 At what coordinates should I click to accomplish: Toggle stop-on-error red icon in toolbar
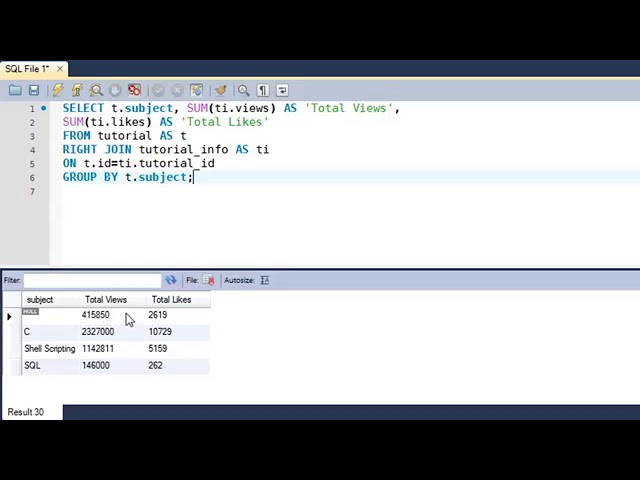(134, 90)
